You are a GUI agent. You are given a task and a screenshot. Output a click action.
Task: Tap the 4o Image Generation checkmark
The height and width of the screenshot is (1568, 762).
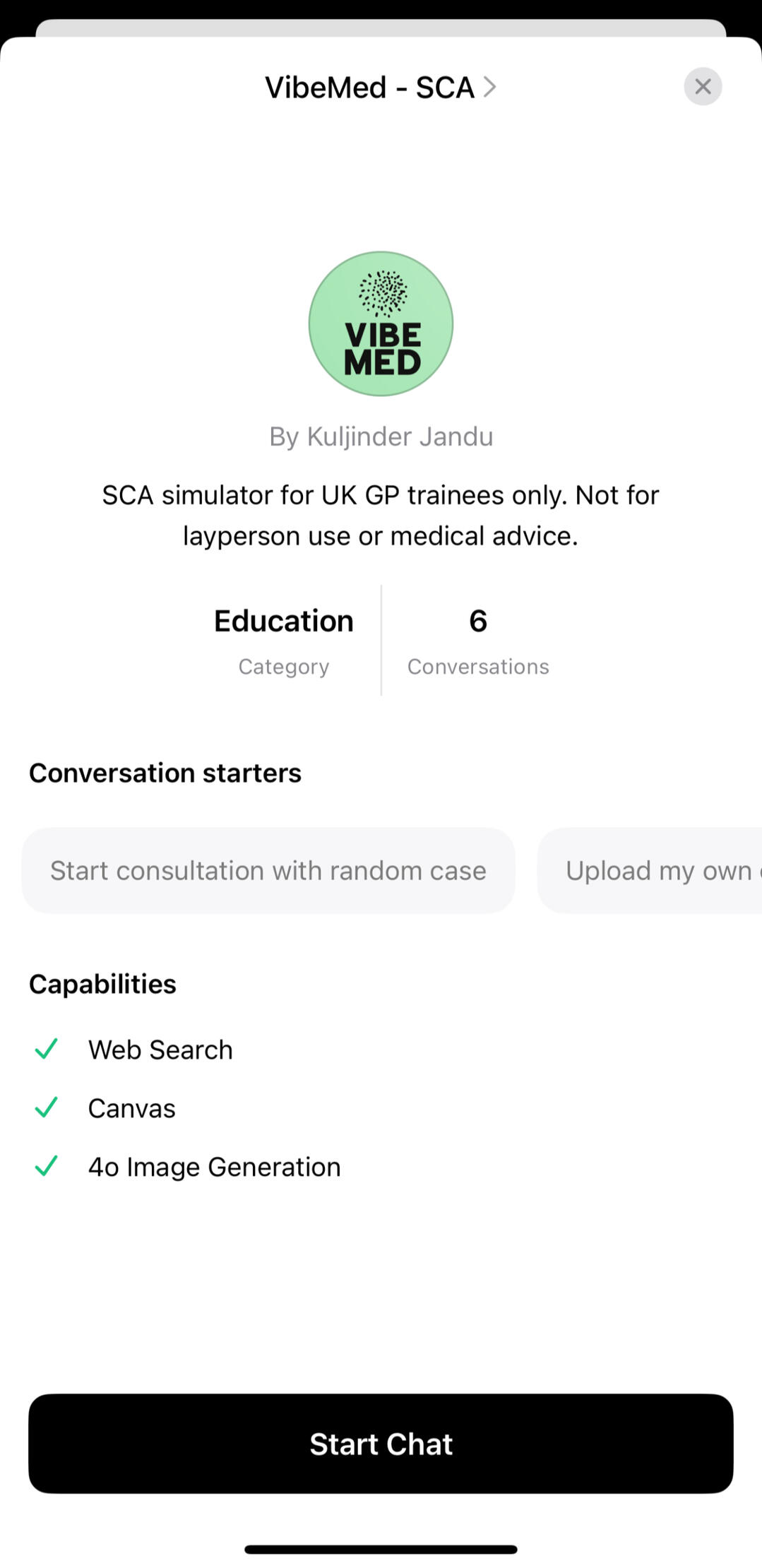46,1166
